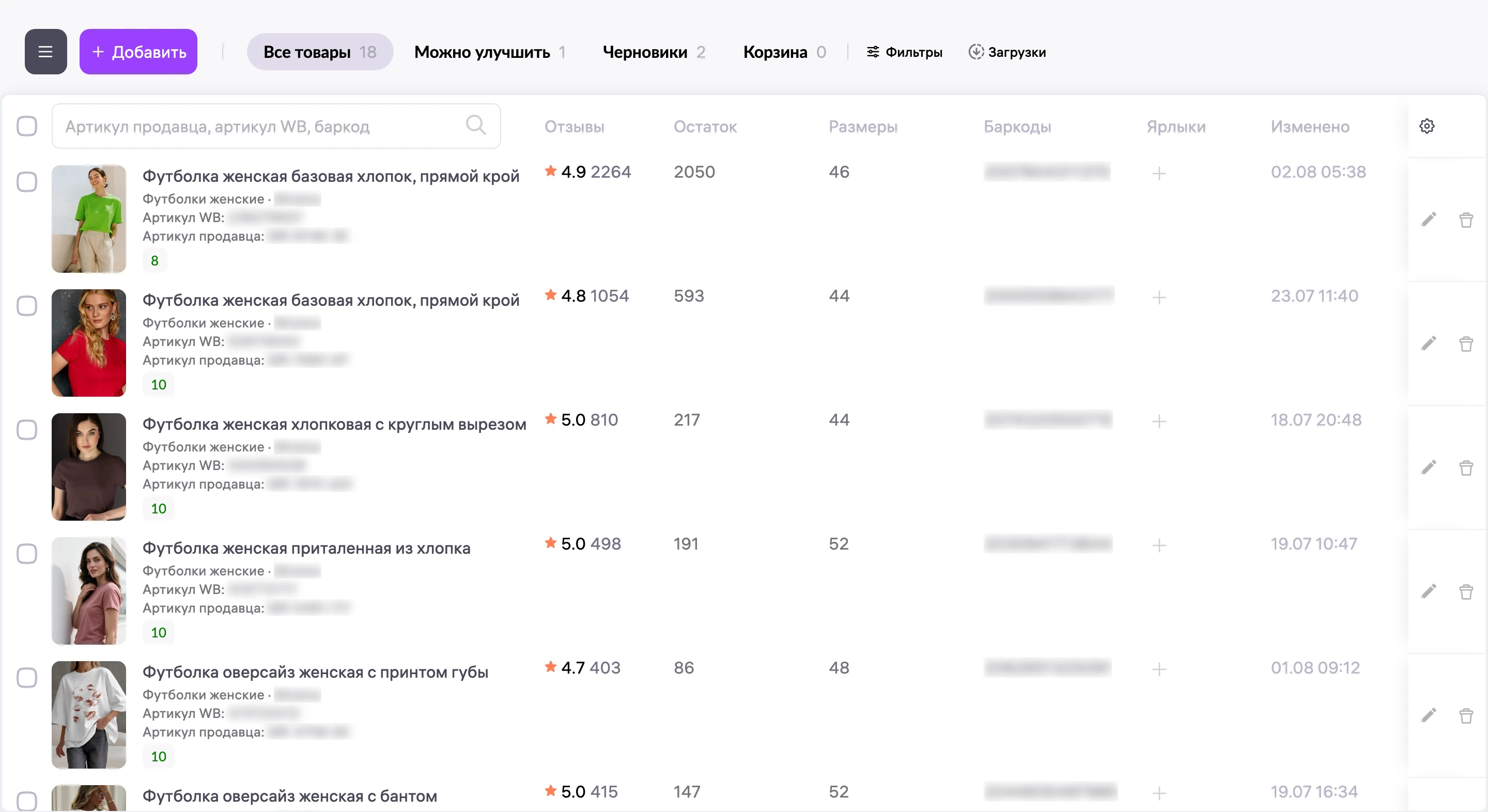Add label for product with 403 reviews

tap(1159, 669)
